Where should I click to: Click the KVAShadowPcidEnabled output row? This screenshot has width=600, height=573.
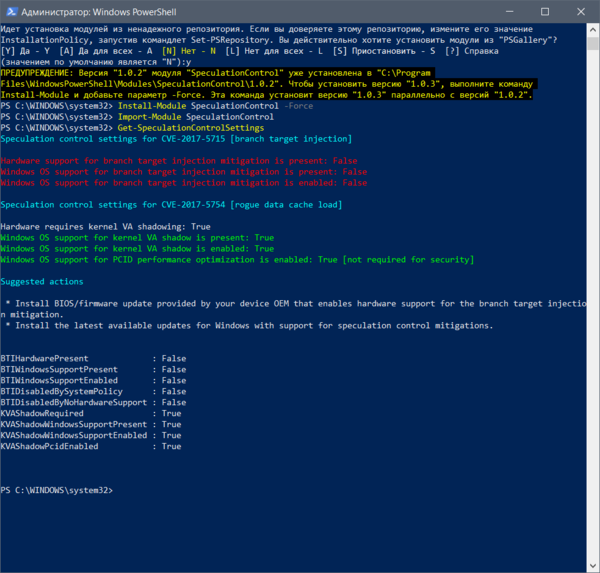point(91,446)
